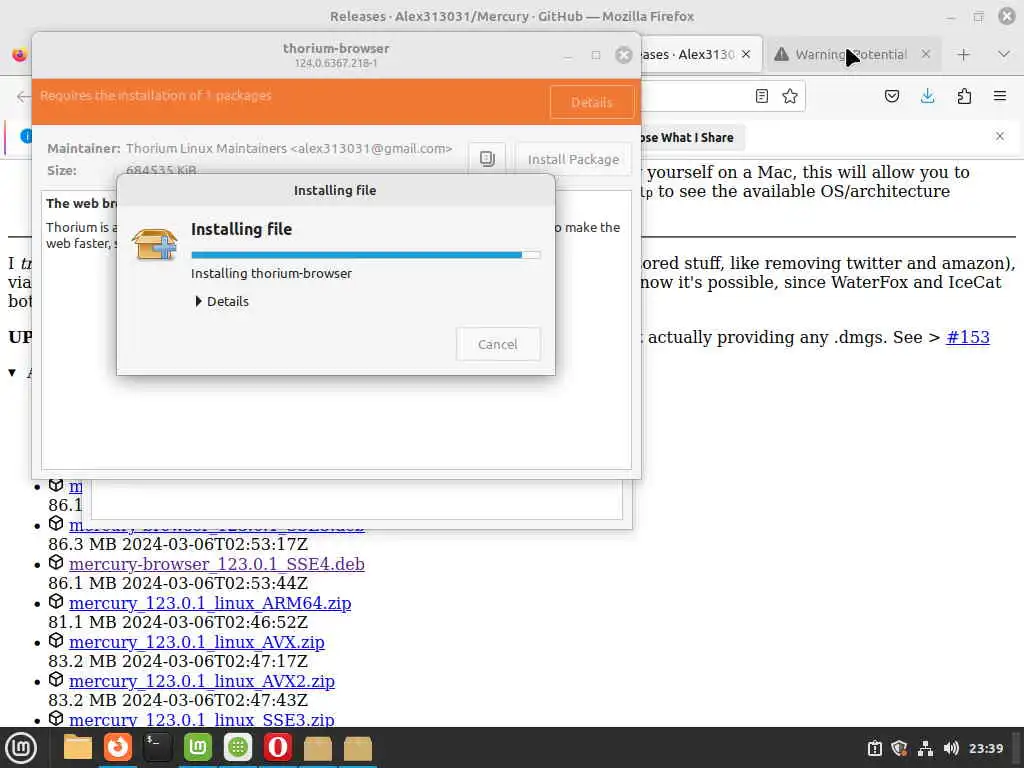The image size is (1024, 768).
Task: Download mercury_123.0.1_linux_SSE3.zip
Action: 202,719
